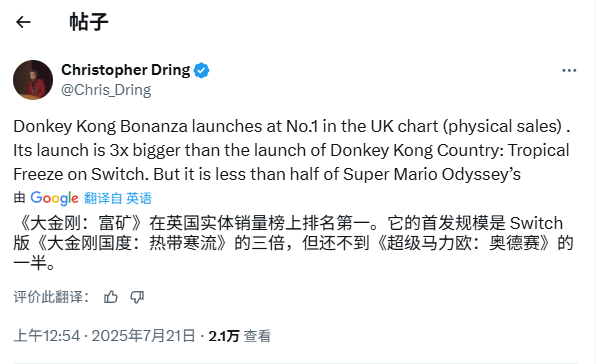Open the Christopher Dring display name
This screenshot has height=364, width=597.
(126, 70)
